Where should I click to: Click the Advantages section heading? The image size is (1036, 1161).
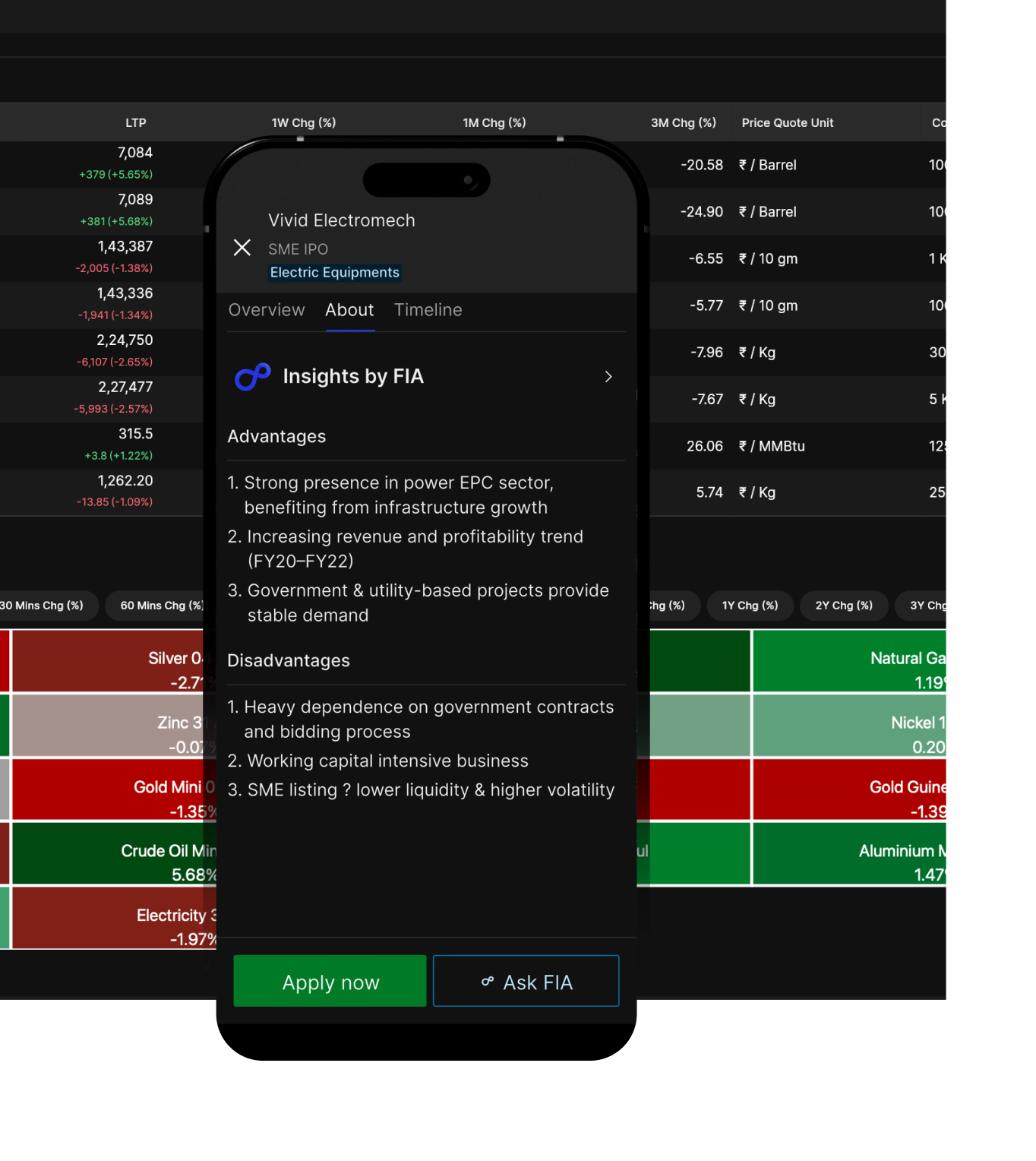[276, 437]
